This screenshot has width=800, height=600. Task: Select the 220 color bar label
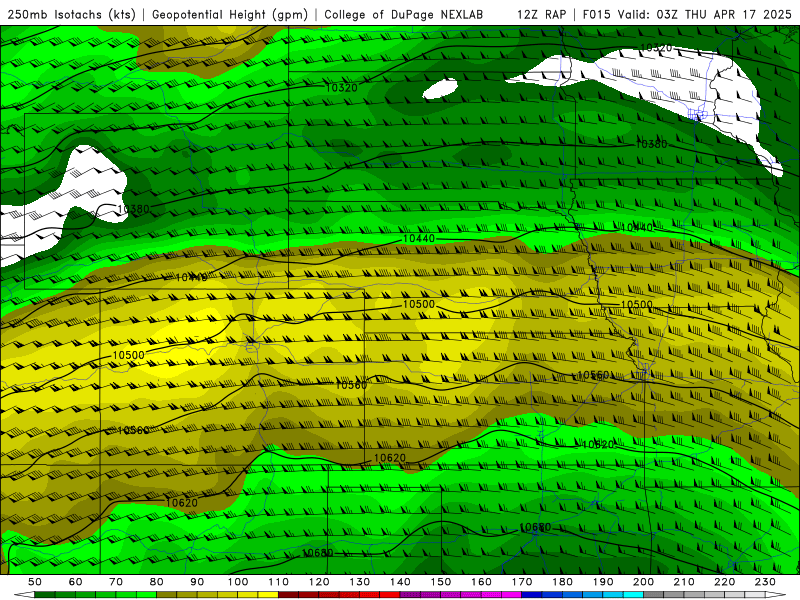725,582
